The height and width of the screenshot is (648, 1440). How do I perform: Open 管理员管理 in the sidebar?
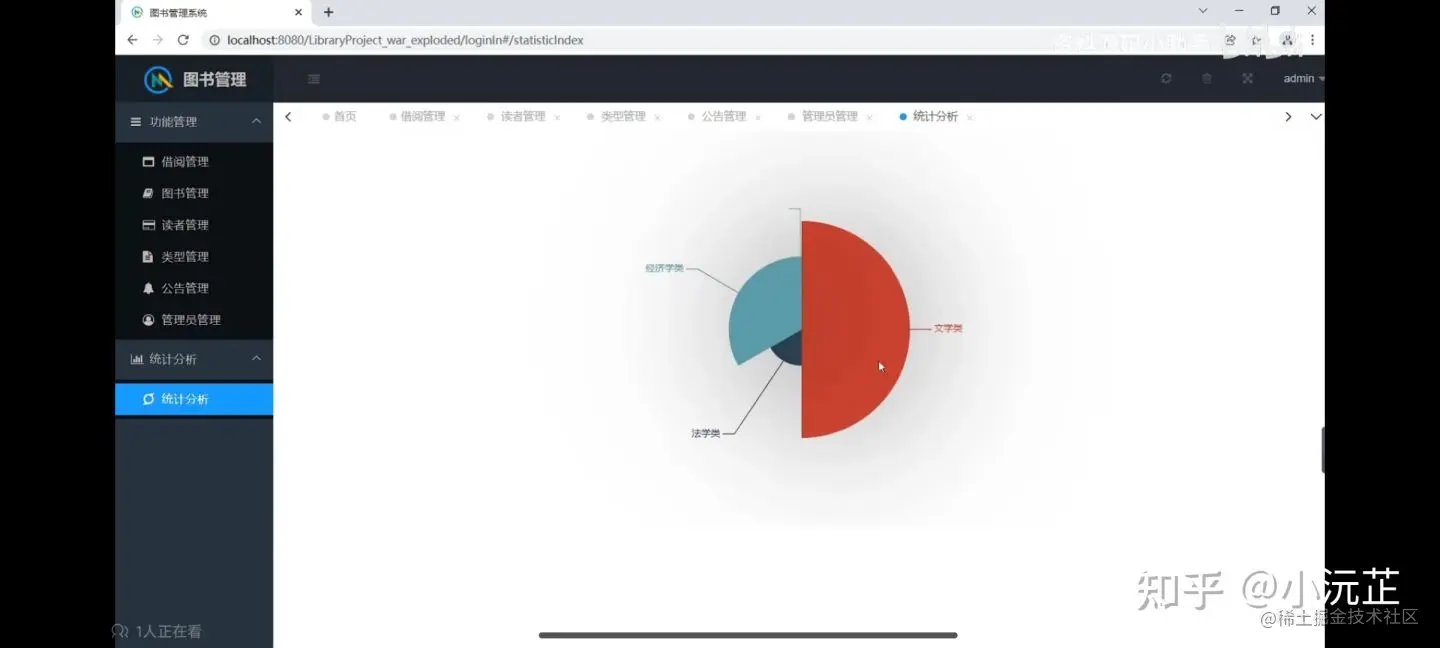pos(194,320)
